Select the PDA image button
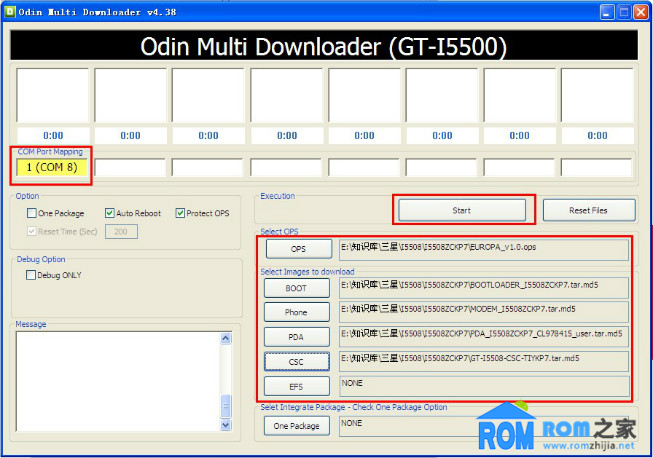This screenshot has width=653, height=458. click(297, 336)
